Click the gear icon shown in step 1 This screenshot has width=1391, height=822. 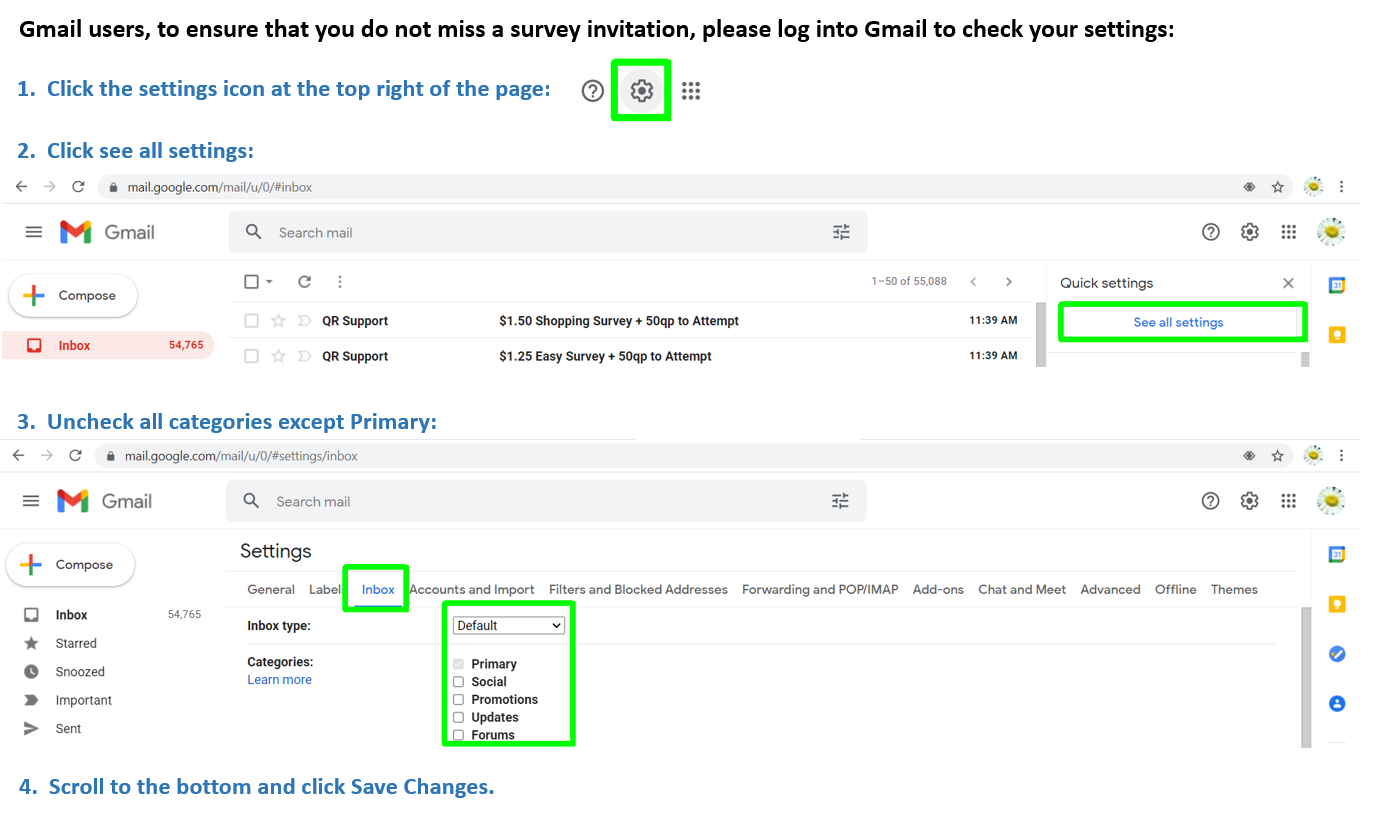(641, 91)
